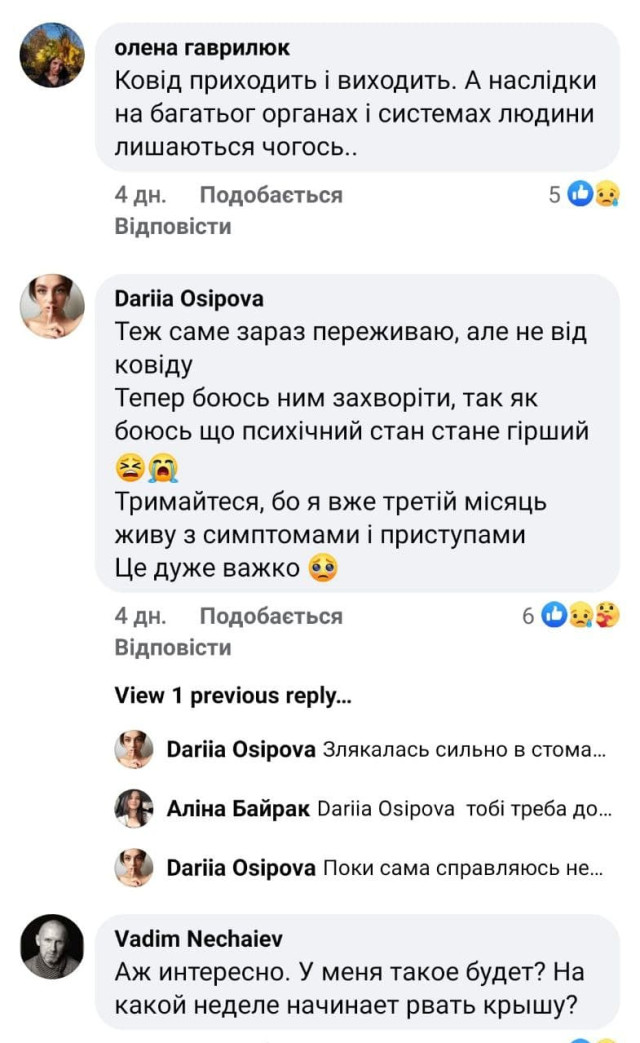Open Dariia Osipova's reply starting with Поки
The image size is (640, 1043).
pos(462,868)
